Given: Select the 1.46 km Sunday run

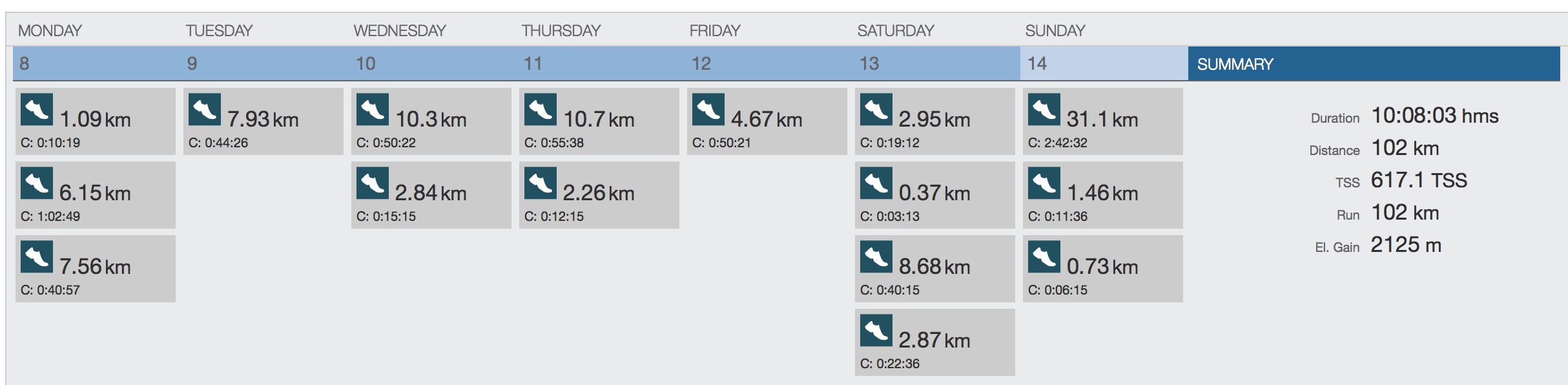Looking at the screenshot, I should tap(1103, 195).
